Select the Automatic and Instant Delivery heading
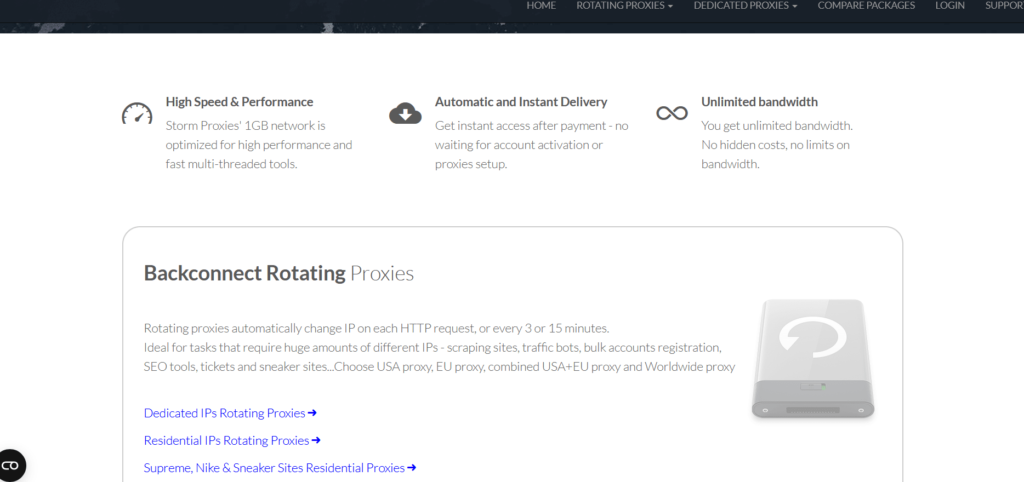The image size is (1024, 482). pyautogui.click(x=520, y=102)
